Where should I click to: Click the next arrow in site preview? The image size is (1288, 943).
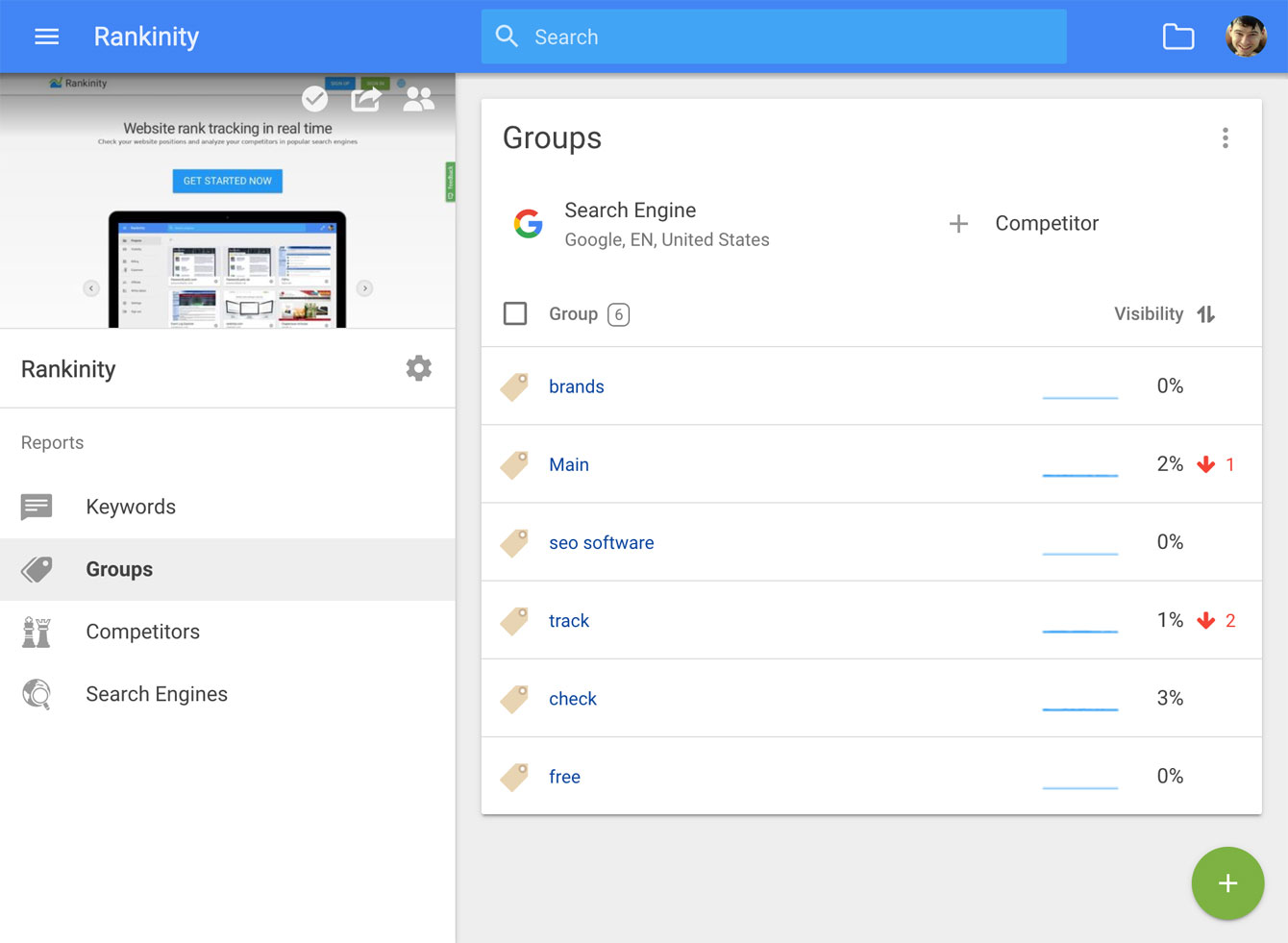click(x=364, y=287)
